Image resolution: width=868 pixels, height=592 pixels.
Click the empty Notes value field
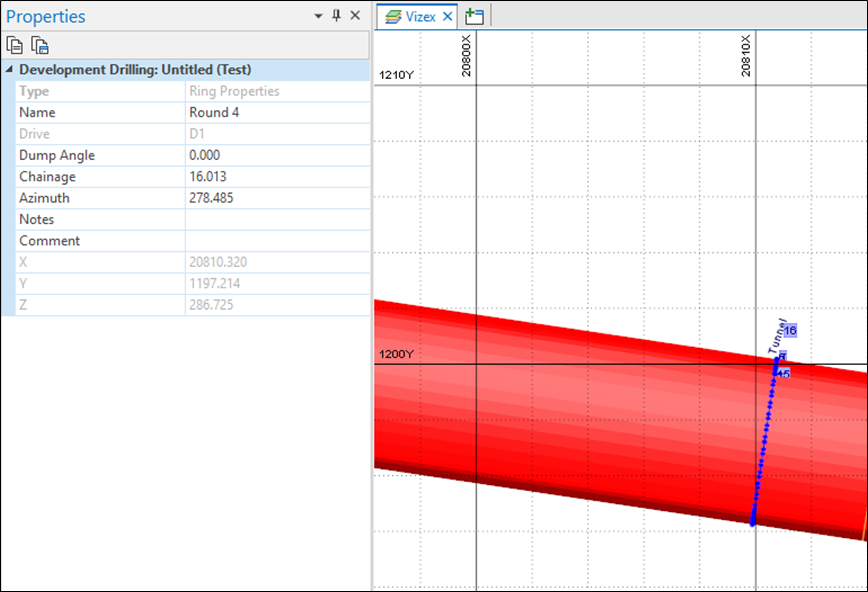pos(277,219)
